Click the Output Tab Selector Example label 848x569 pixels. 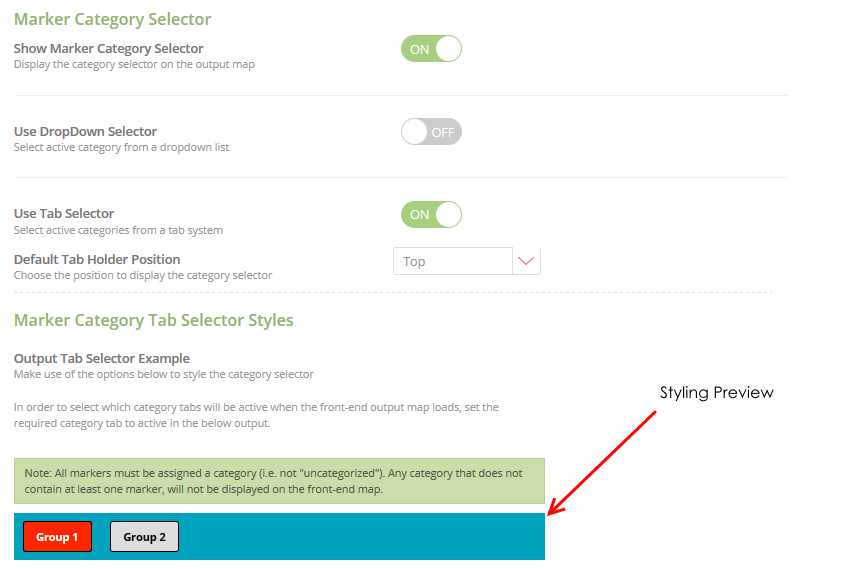coord(101,358)
